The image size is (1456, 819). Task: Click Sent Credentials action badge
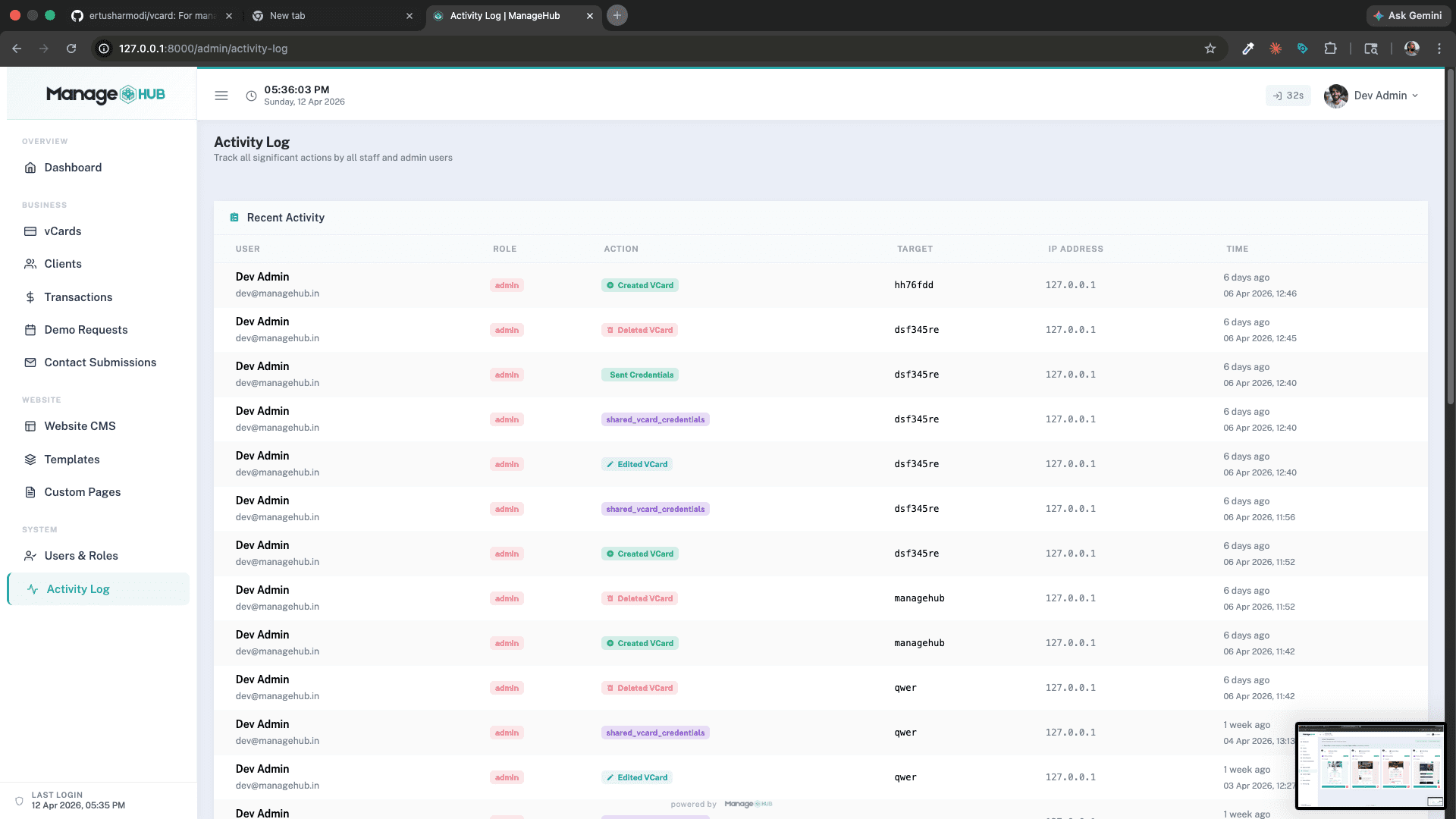[640, 375]
